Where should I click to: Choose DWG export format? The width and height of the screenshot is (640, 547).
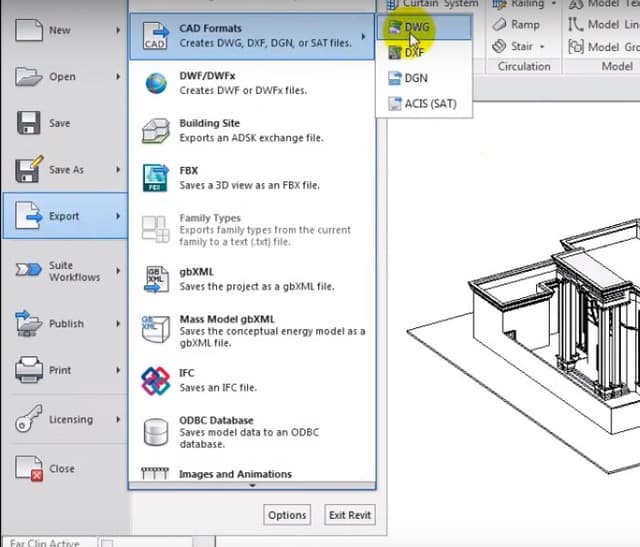pyautogui.click(x=424, y=27)
